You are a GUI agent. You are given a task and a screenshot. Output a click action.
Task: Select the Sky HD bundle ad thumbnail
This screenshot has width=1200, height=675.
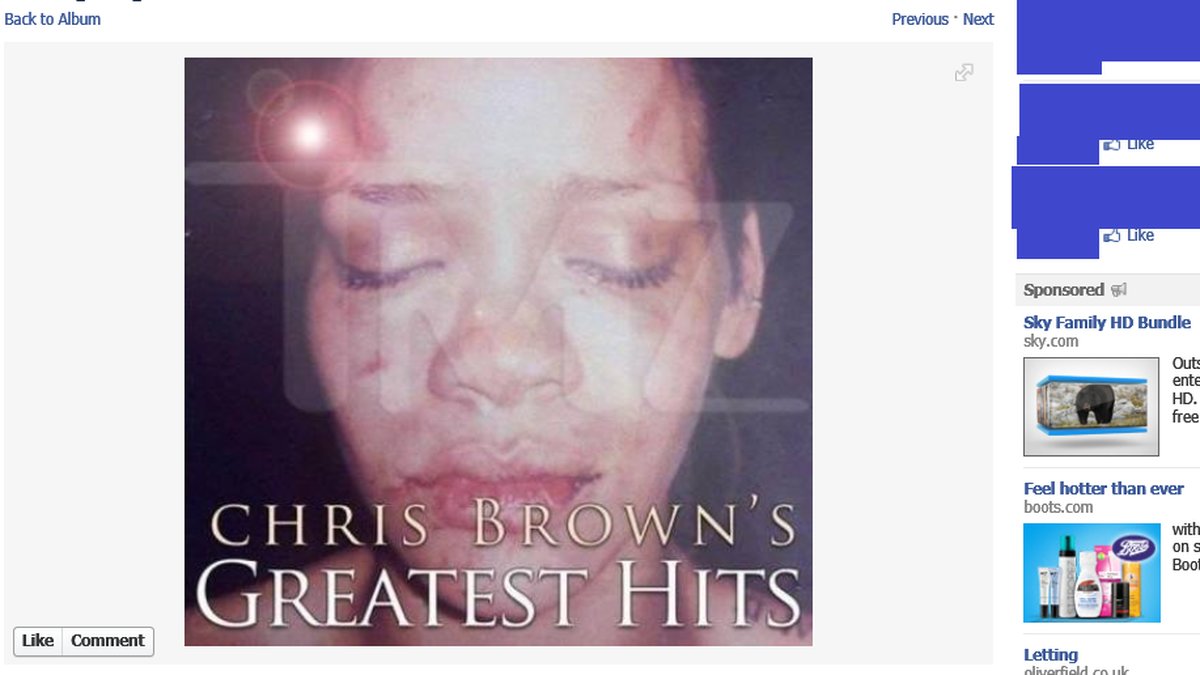[1091, 407]
